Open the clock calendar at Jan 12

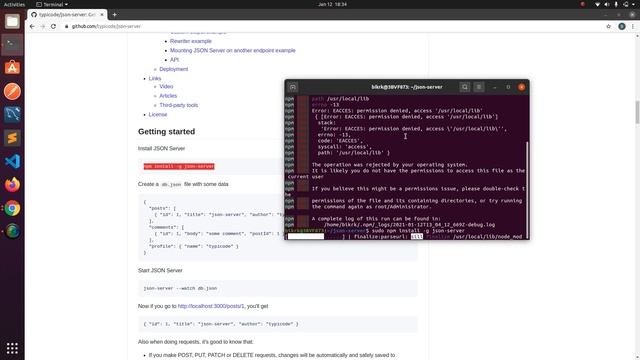[332, 4]
